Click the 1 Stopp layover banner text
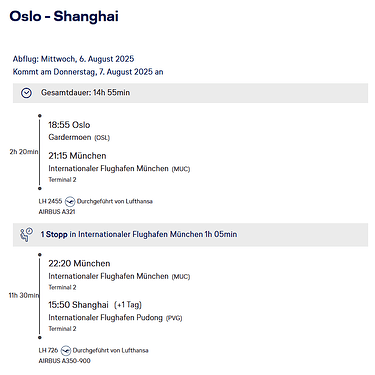This screenshot has height=375, width=375. click(139, 234)
